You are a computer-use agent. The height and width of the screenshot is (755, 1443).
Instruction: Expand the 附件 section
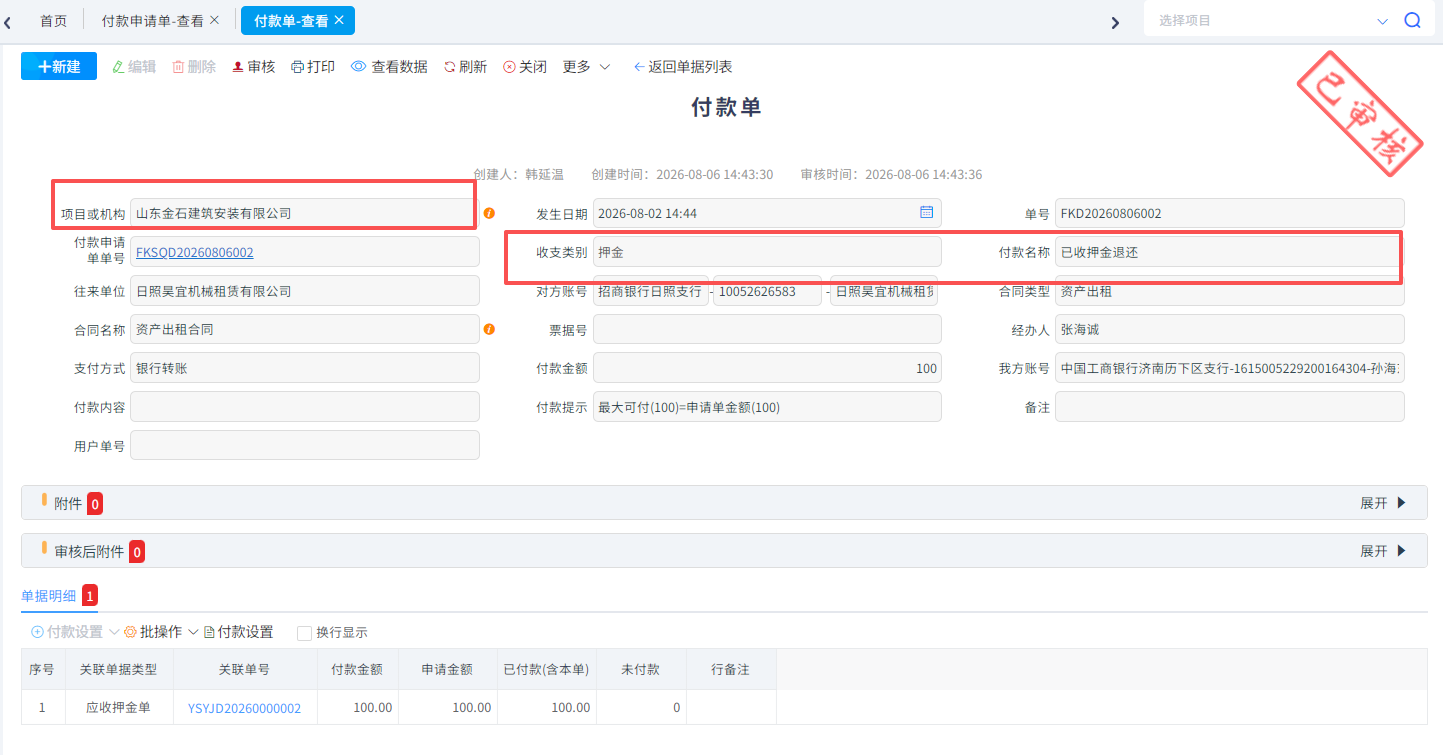point(1383,503)
